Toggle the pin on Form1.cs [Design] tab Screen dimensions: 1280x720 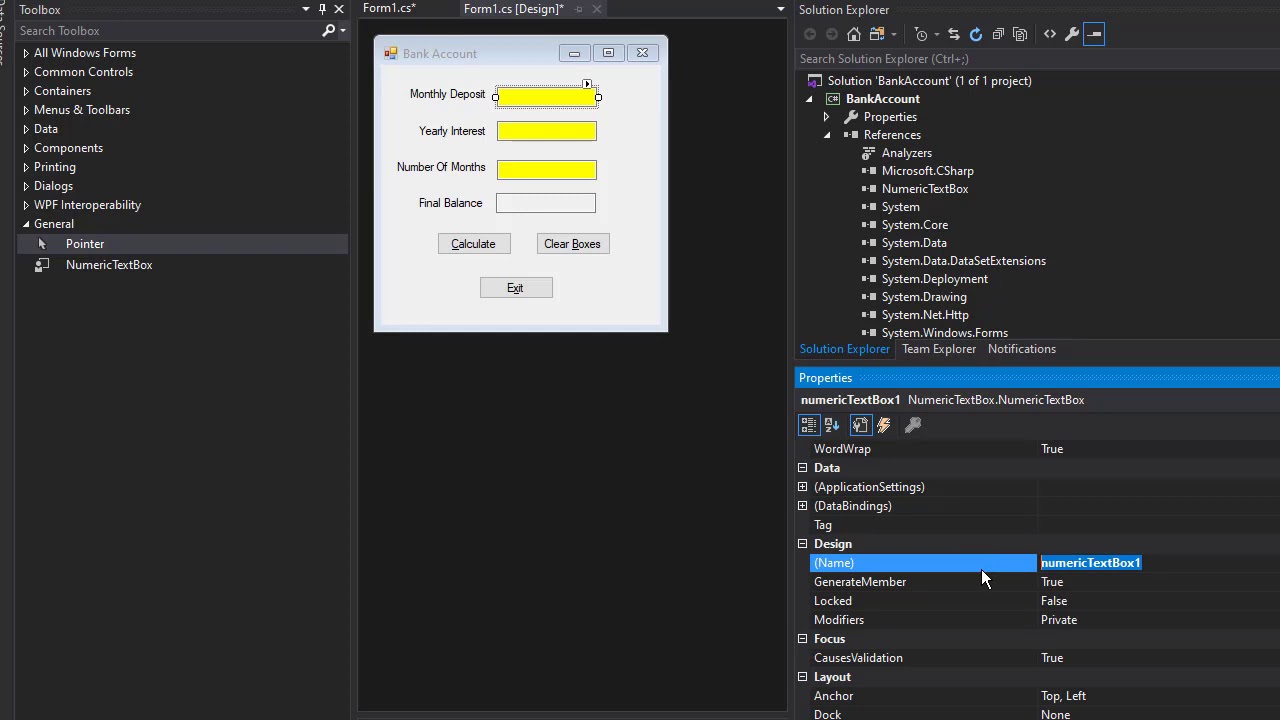click(578, 9)
